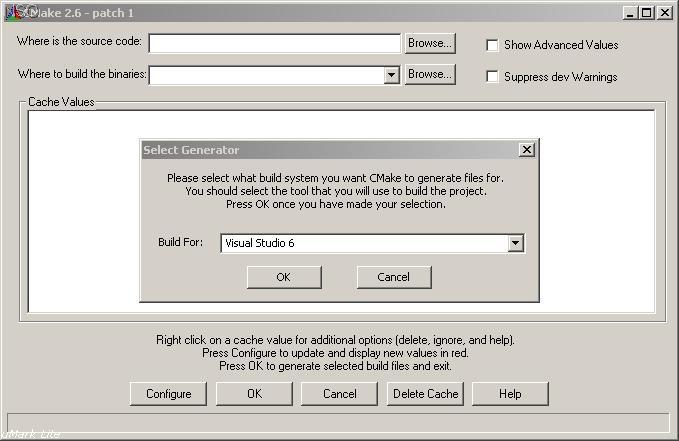Viewport: 679px width, 441px height.
Task: Toggle Suppress dev Warnings checkbox
Action: pos(492,77)
